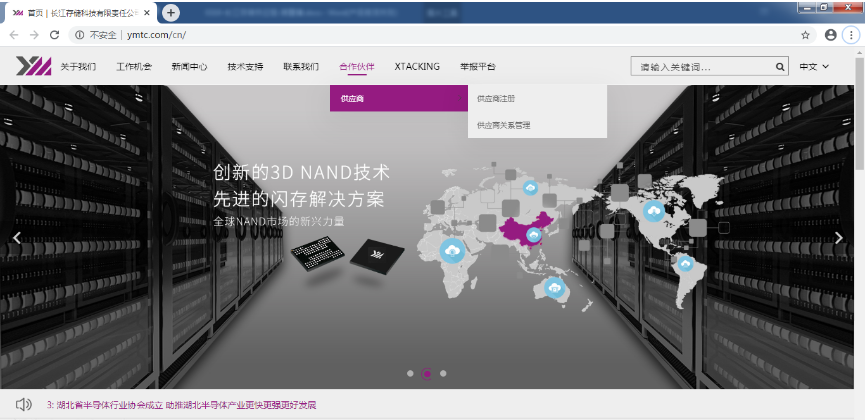Bookmark this page with the star icon

coord(805,35)
